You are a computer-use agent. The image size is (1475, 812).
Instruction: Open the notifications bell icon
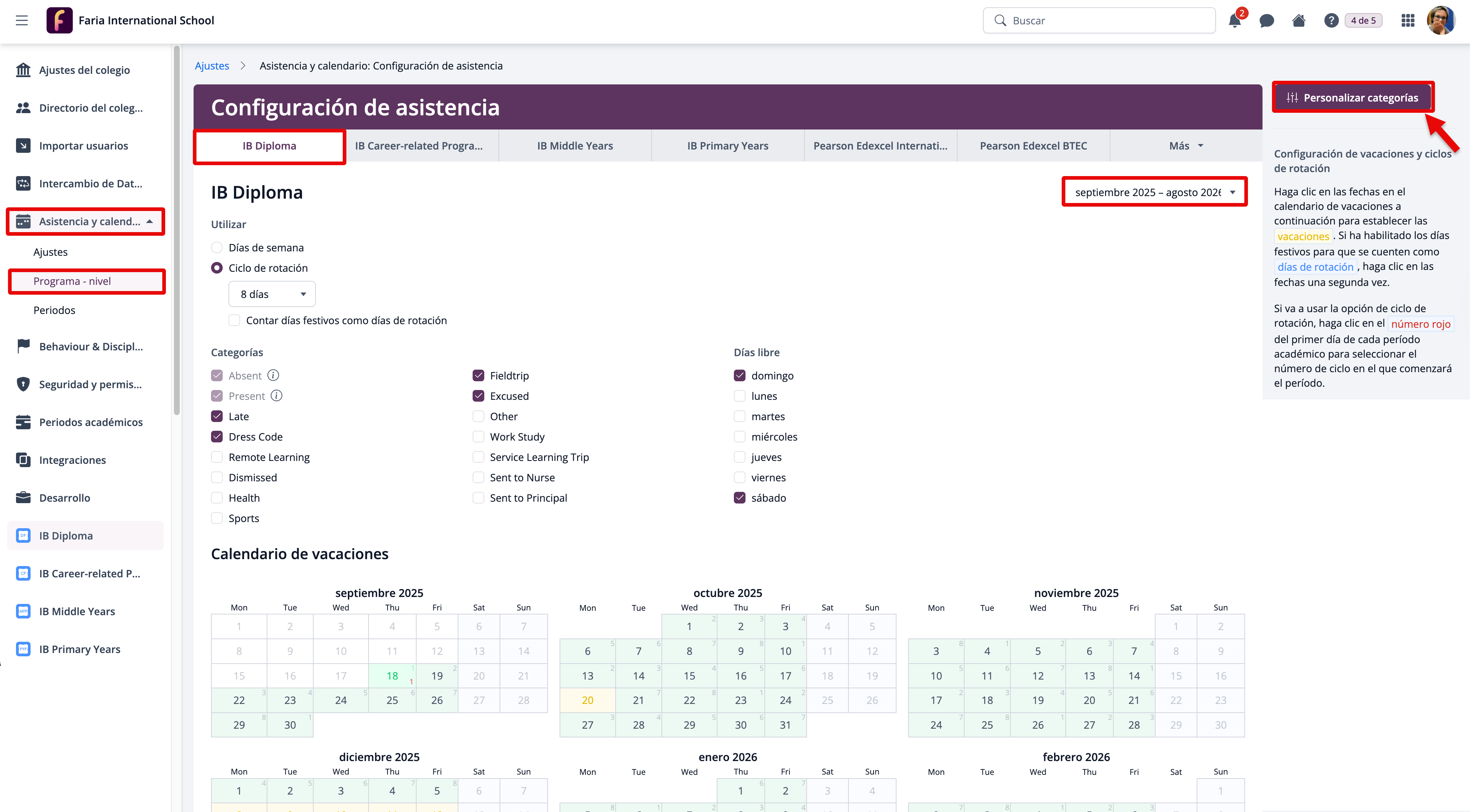(x=1235, y=21)
